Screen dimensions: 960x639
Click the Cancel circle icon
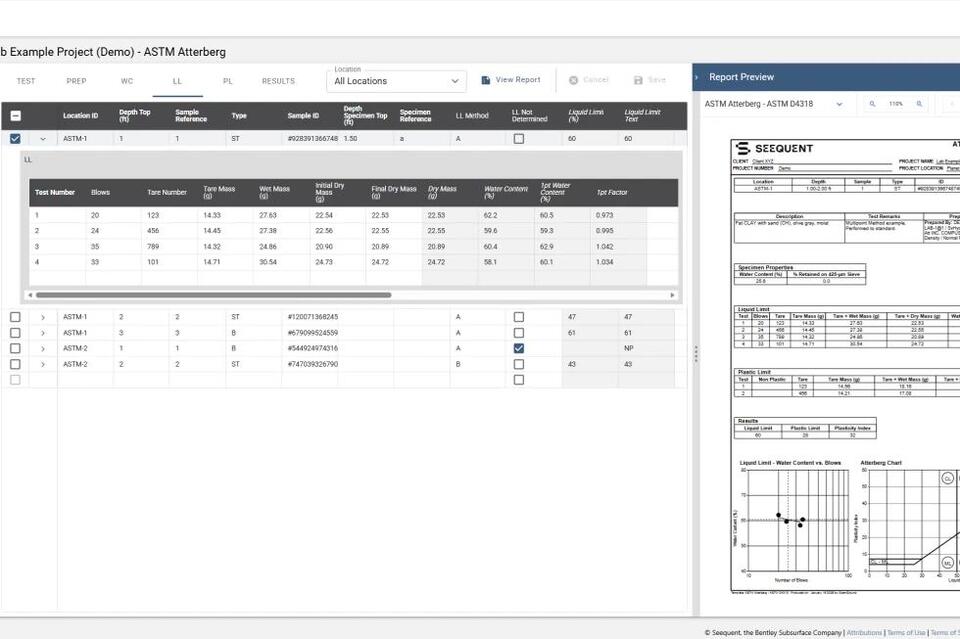click(x=573, y=80)
